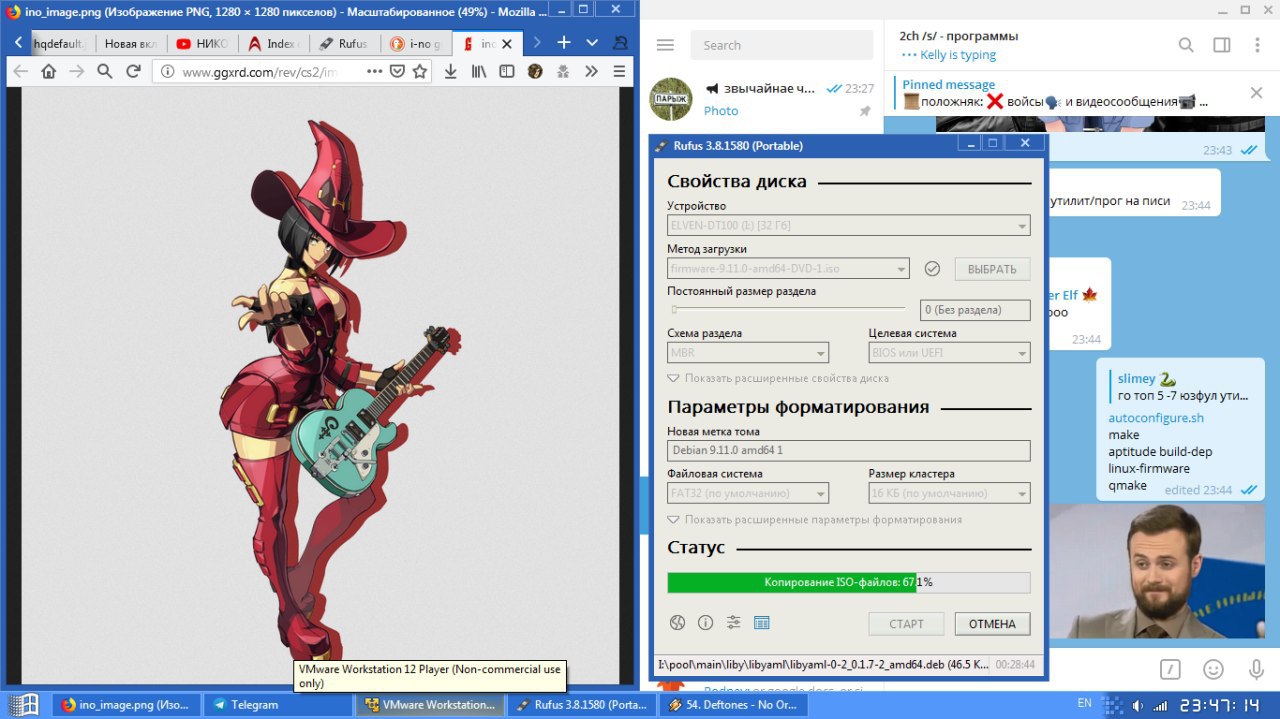Screen dimensions: 1280x719
Task: Switch to the Новая вкладка tab
Action: [x=131, y=43]
